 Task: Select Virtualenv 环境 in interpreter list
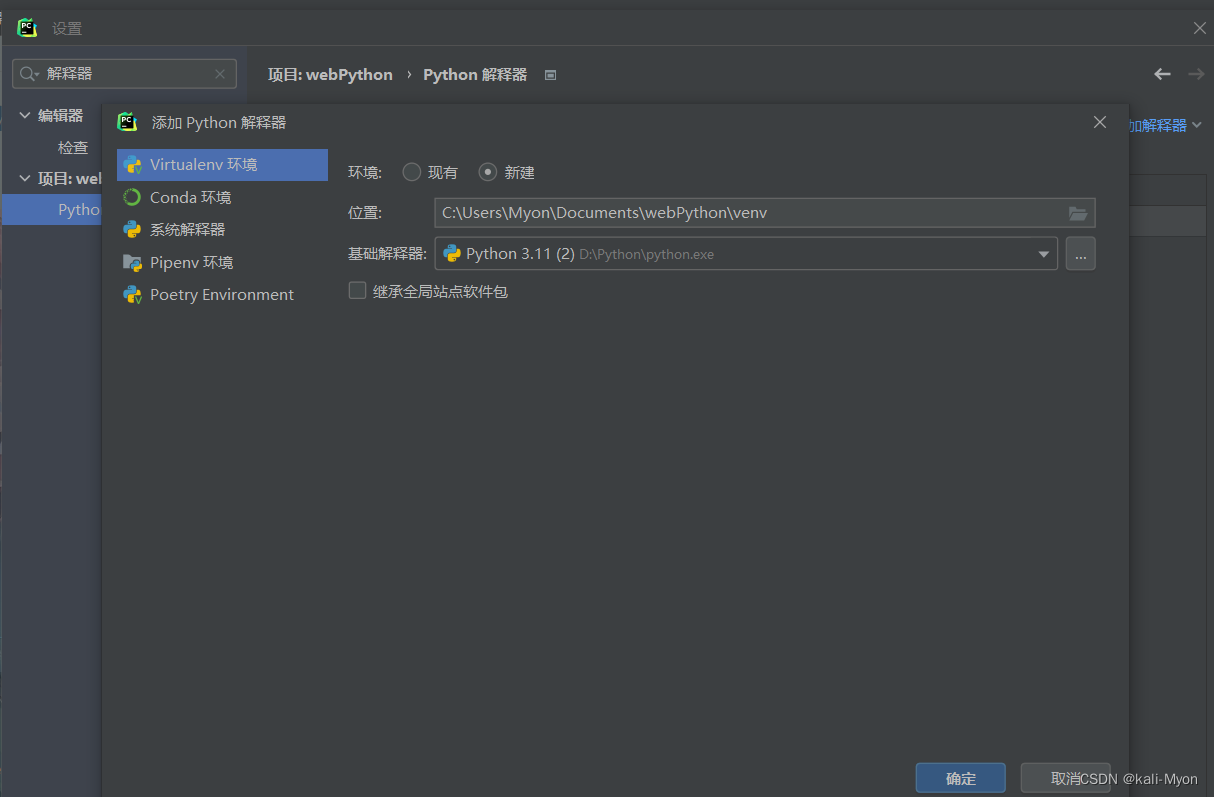[x=222, y=165]
